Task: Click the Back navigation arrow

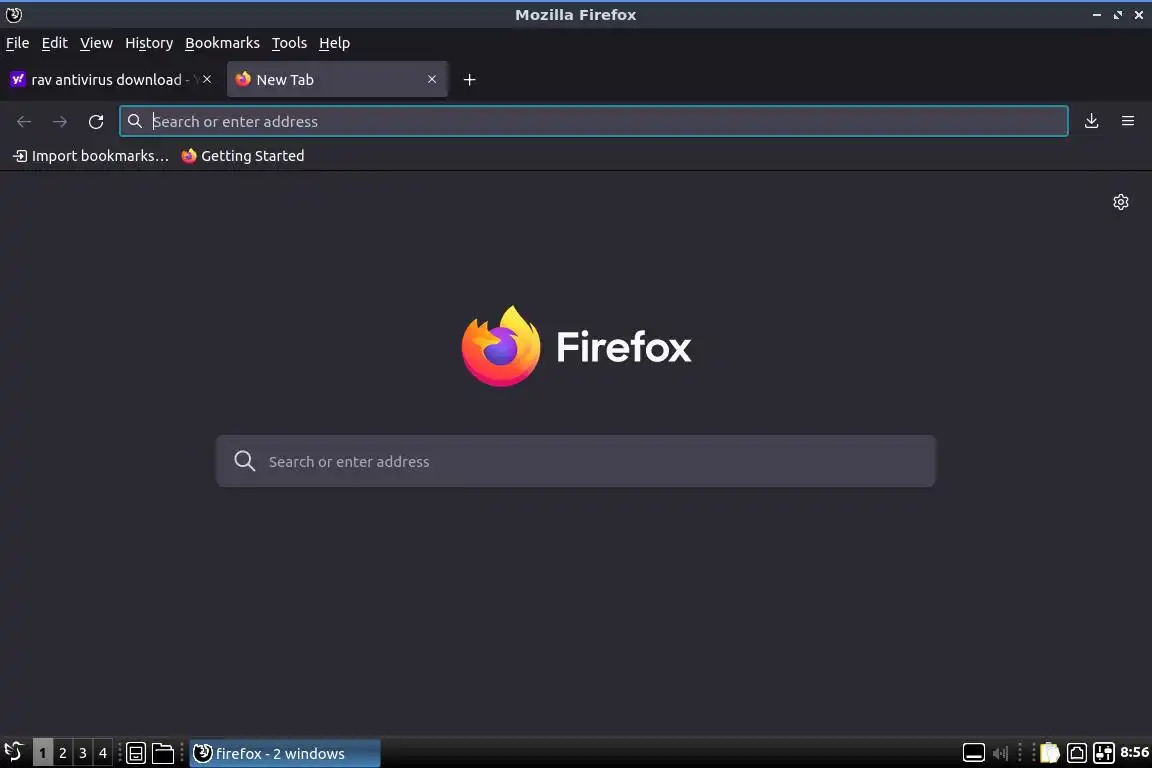Action: 24,121
